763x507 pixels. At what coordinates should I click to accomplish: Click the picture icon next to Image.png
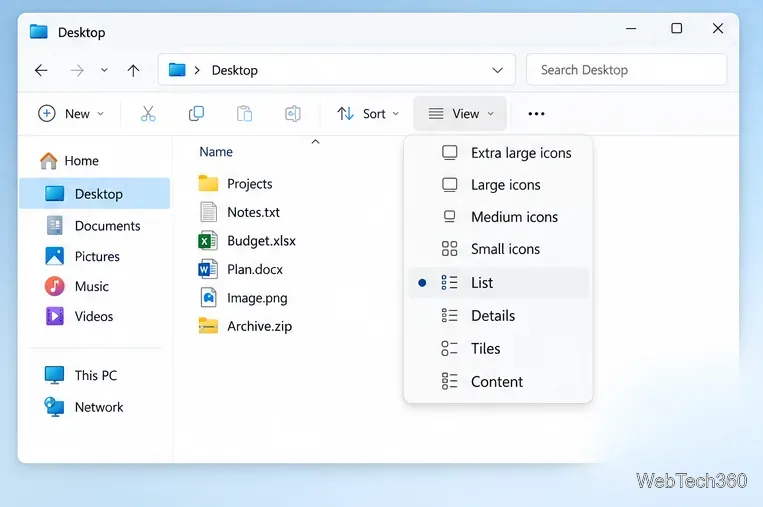pyautogui.click(x=208, y=297)
